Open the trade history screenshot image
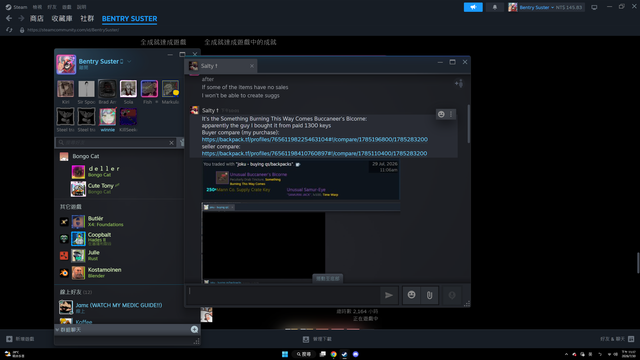Image resolution: width=640 pixels, height=360 pixels. (301, 180)
